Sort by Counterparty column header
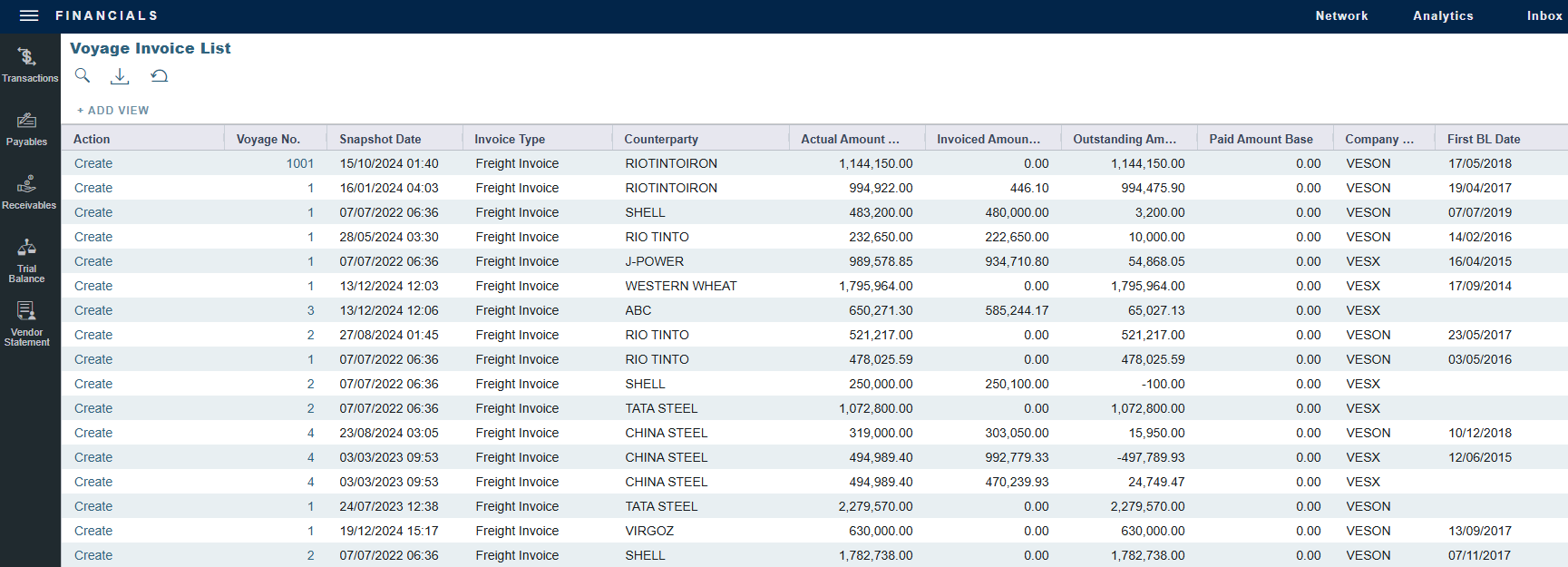Viewport: 1568px width, 567px height. [661, 139]
